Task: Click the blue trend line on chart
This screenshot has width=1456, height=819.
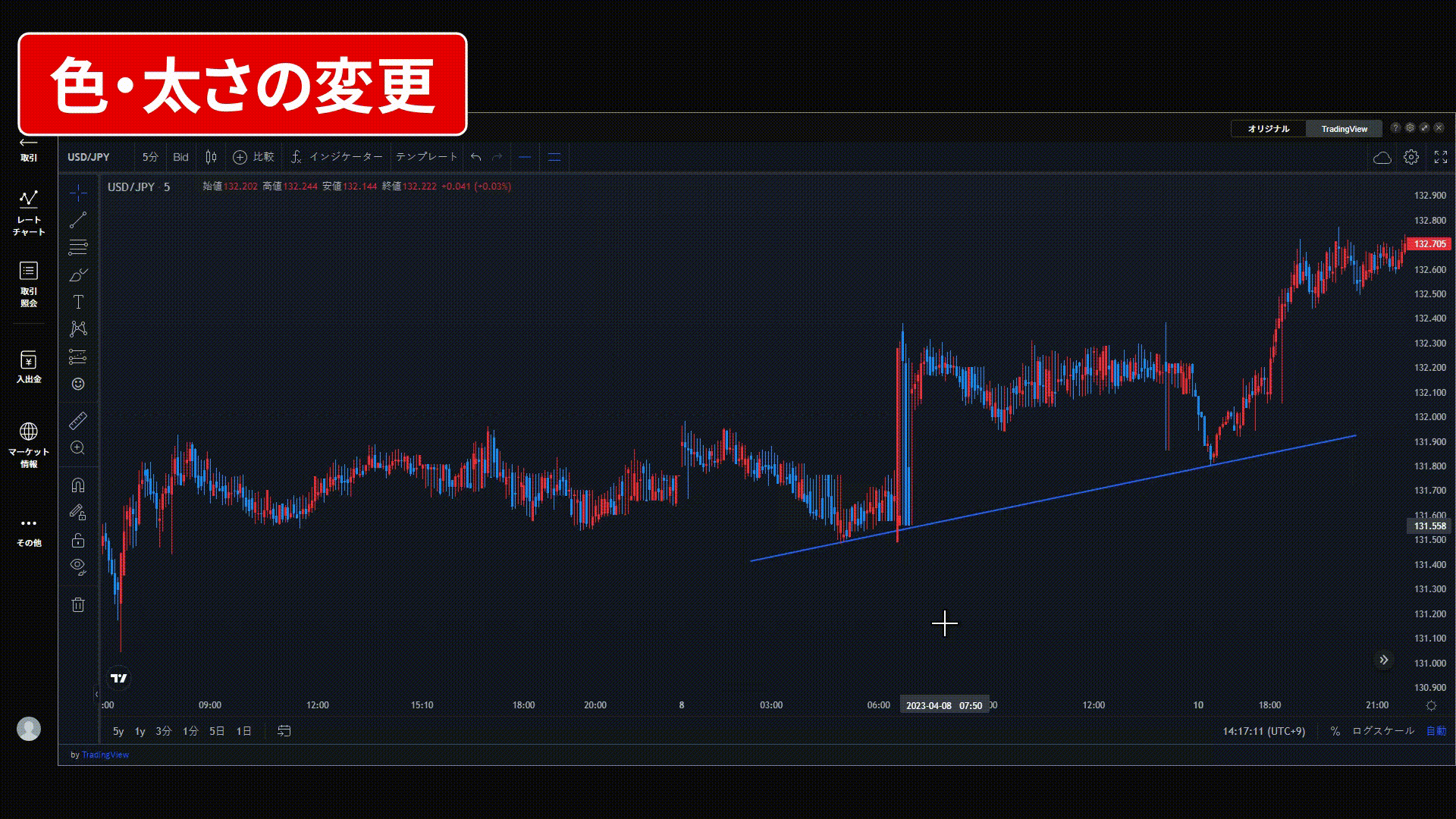Action: pyautogui.click(x=1062, y=497)
